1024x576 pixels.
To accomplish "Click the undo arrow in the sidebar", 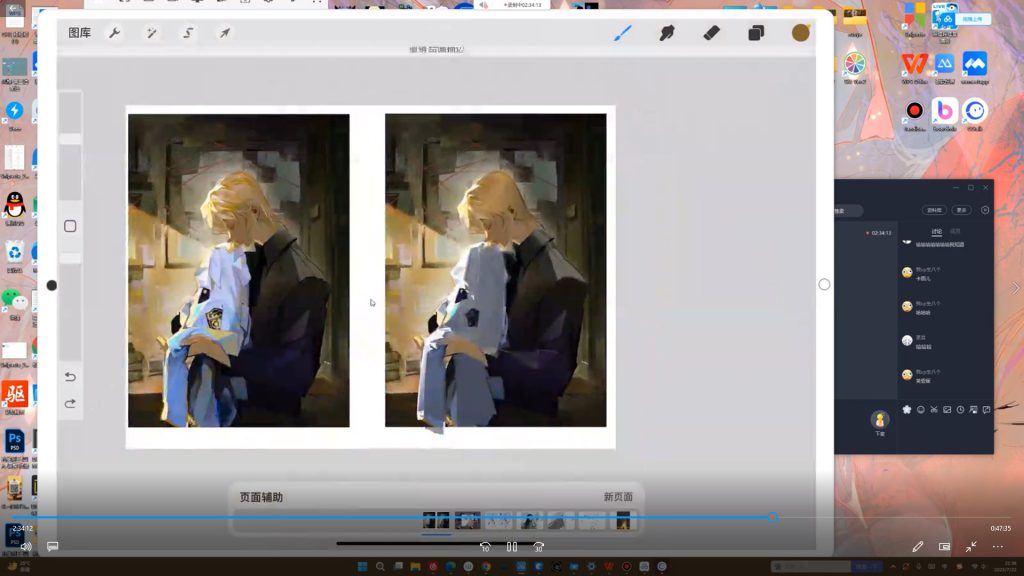I will tap(70, 377).
